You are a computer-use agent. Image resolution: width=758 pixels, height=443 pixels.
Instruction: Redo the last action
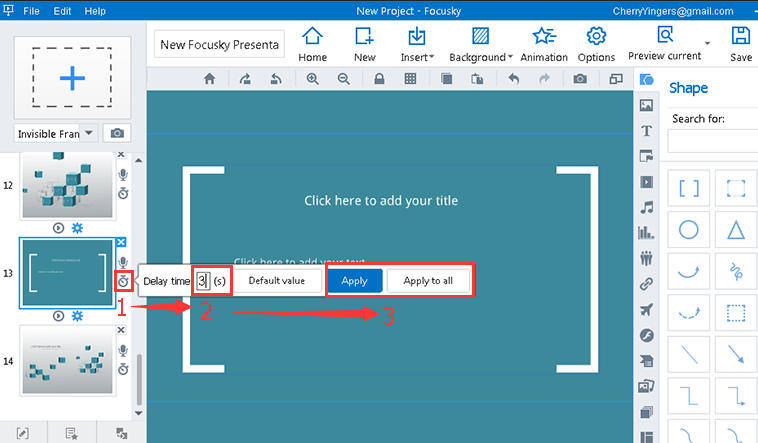(544, 79)
